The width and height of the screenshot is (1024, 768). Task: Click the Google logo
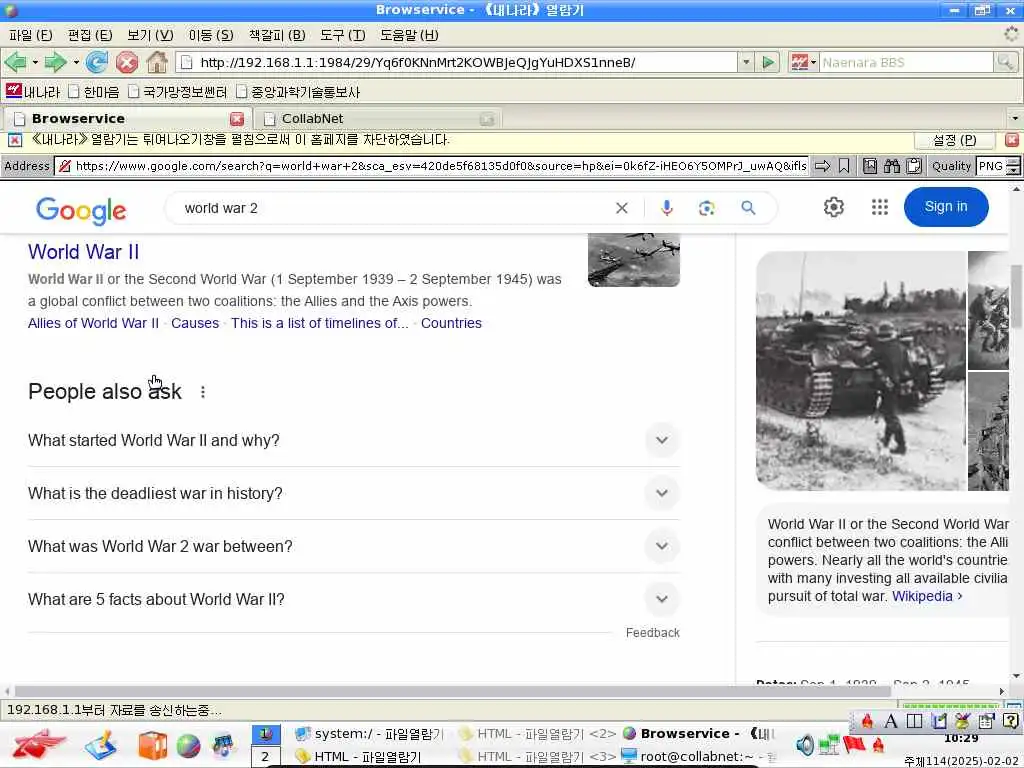(81, 210)
